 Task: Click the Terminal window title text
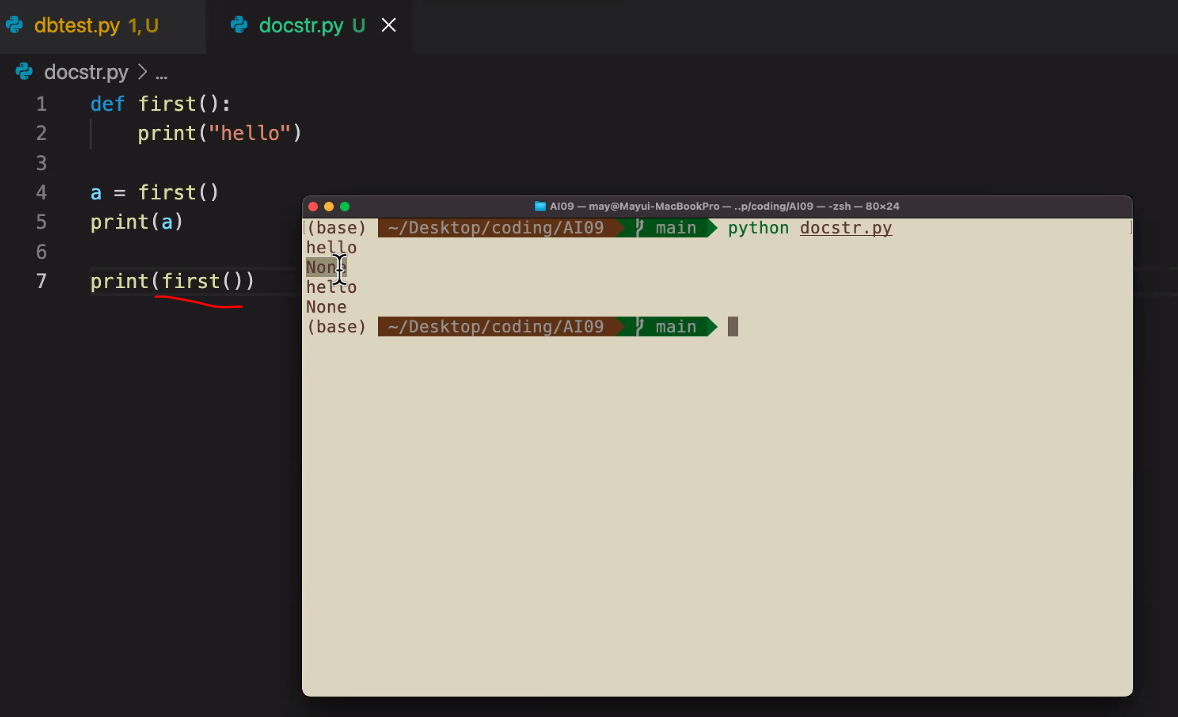[724, 207]
